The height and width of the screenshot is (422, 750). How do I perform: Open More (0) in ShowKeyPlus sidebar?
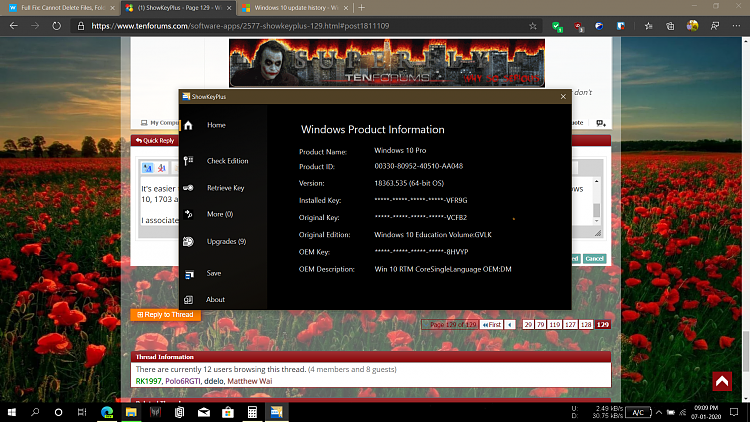[220, 214]
